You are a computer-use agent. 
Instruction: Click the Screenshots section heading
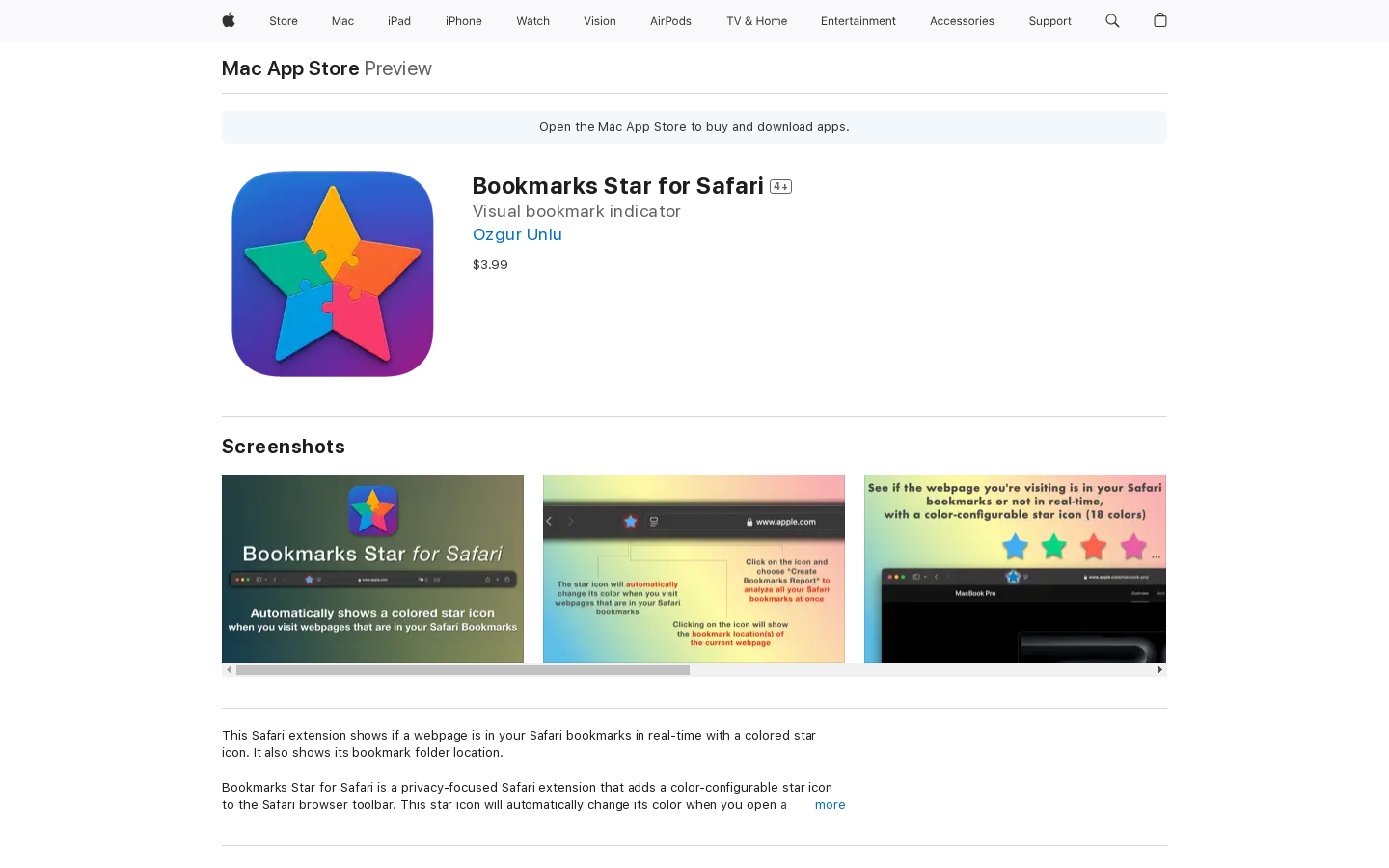[284, 447]
